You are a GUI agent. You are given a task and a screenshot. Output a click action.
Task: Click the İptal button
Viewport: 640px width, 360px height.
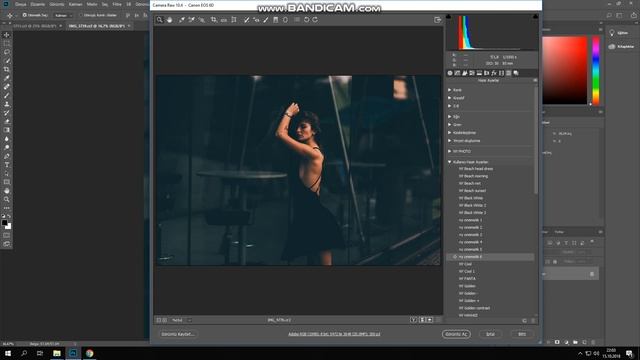(490, 334)
